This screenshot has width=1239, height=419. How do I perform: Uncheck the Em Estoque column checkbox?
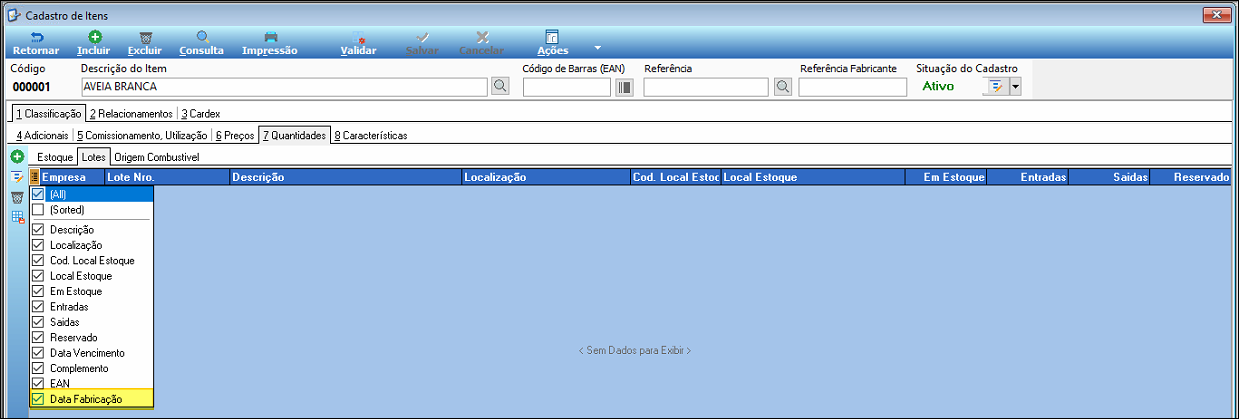[38, 291]
